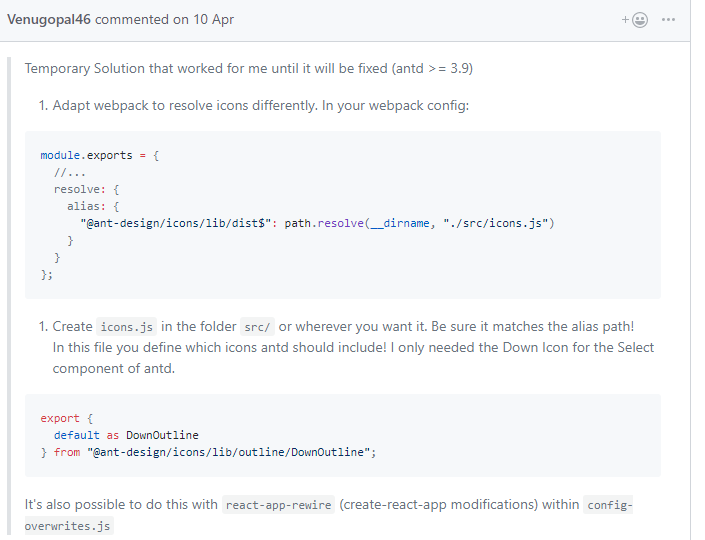Click inside the webpack config code block
This screenshot has width=705, height=540.
point(343,215)
